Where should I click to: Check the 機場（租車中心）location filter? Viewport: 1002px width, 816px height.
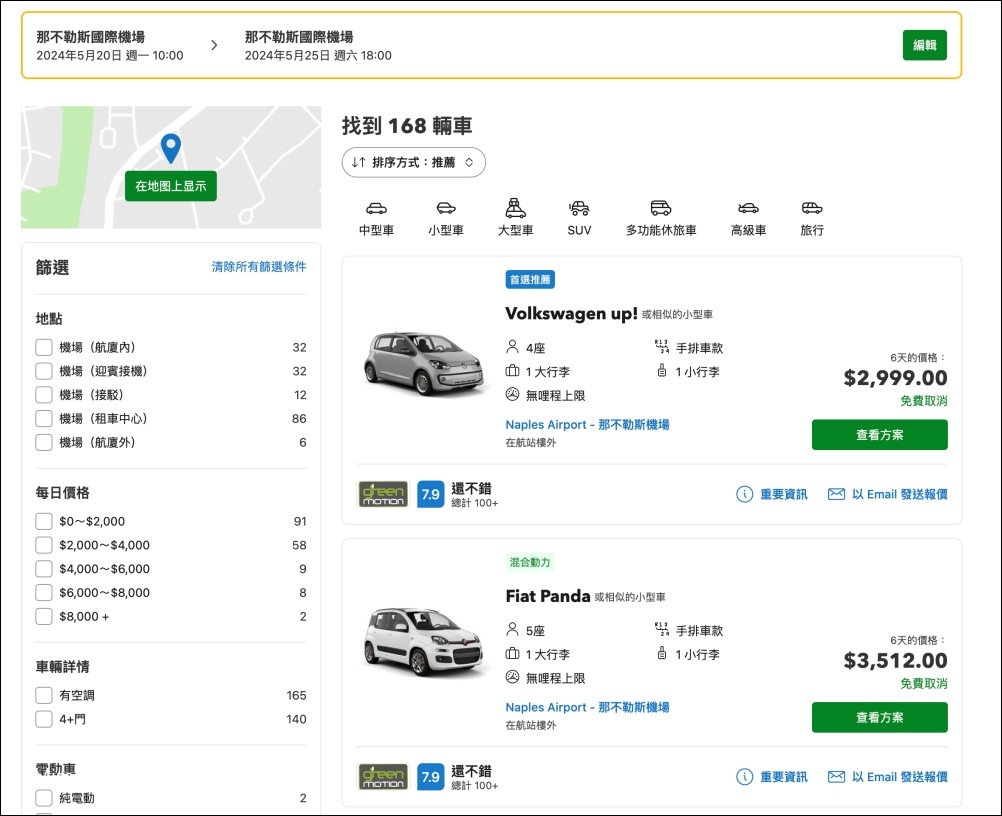tap(43, 419)
